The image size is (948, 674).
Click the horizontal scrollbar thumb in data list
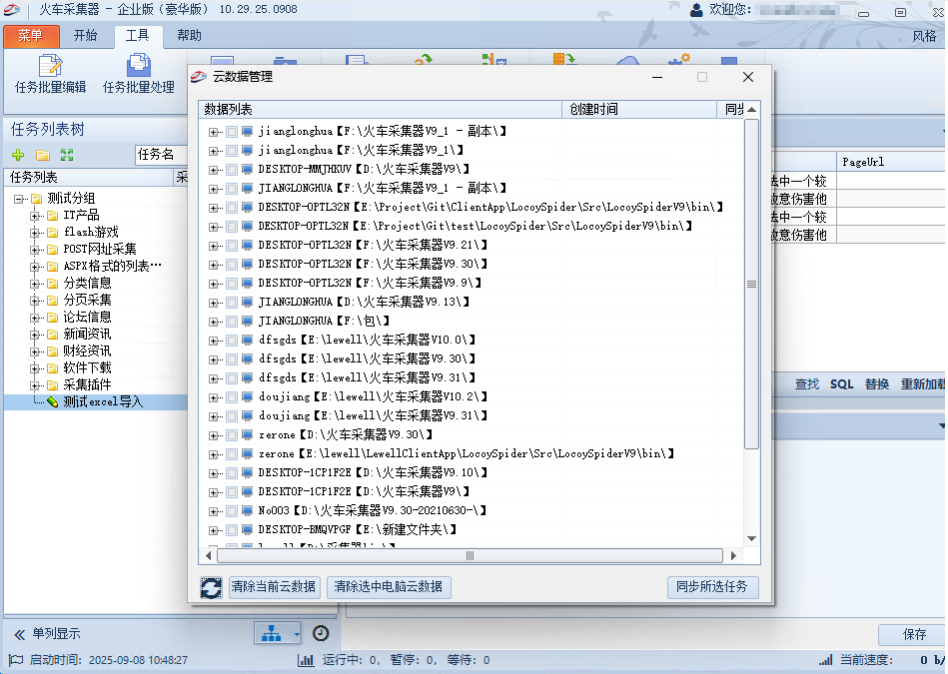470,556
